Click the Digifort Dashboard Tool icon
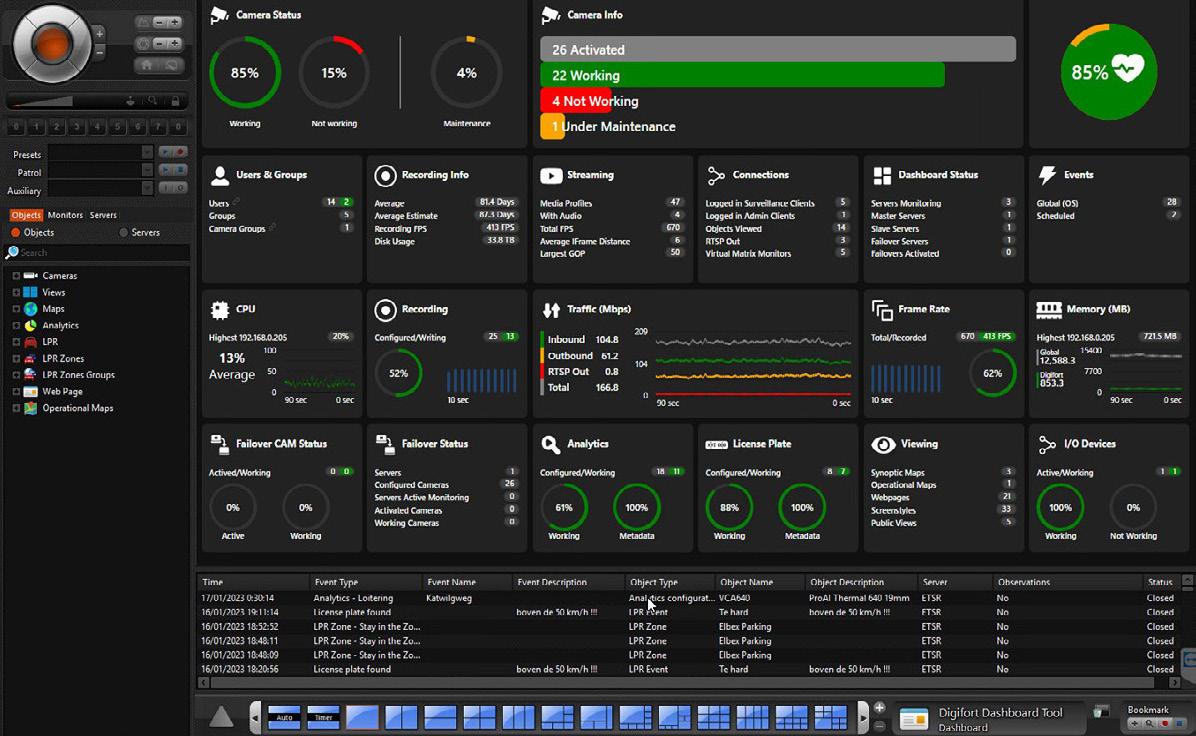This screenshot has width=1196, height=736. 913,718
